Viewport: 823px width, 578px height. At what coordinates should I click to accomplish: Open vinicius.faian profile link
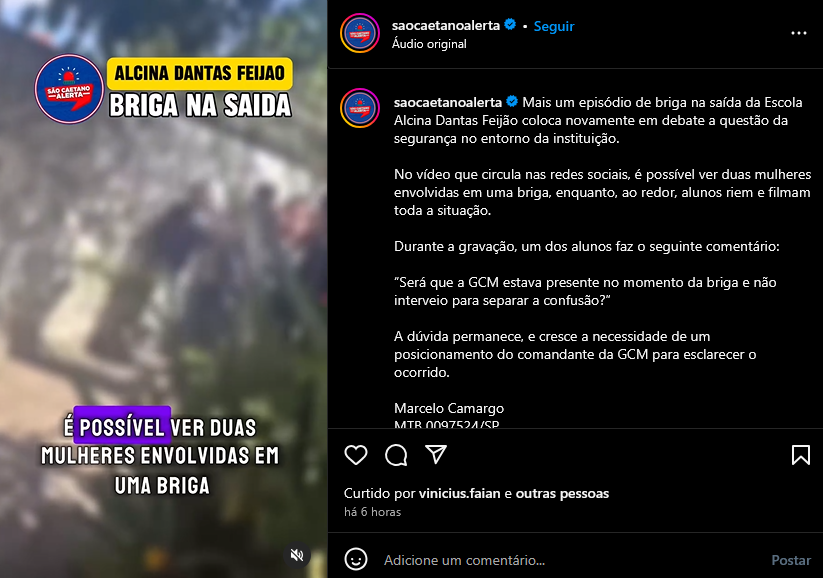[459, 493]
